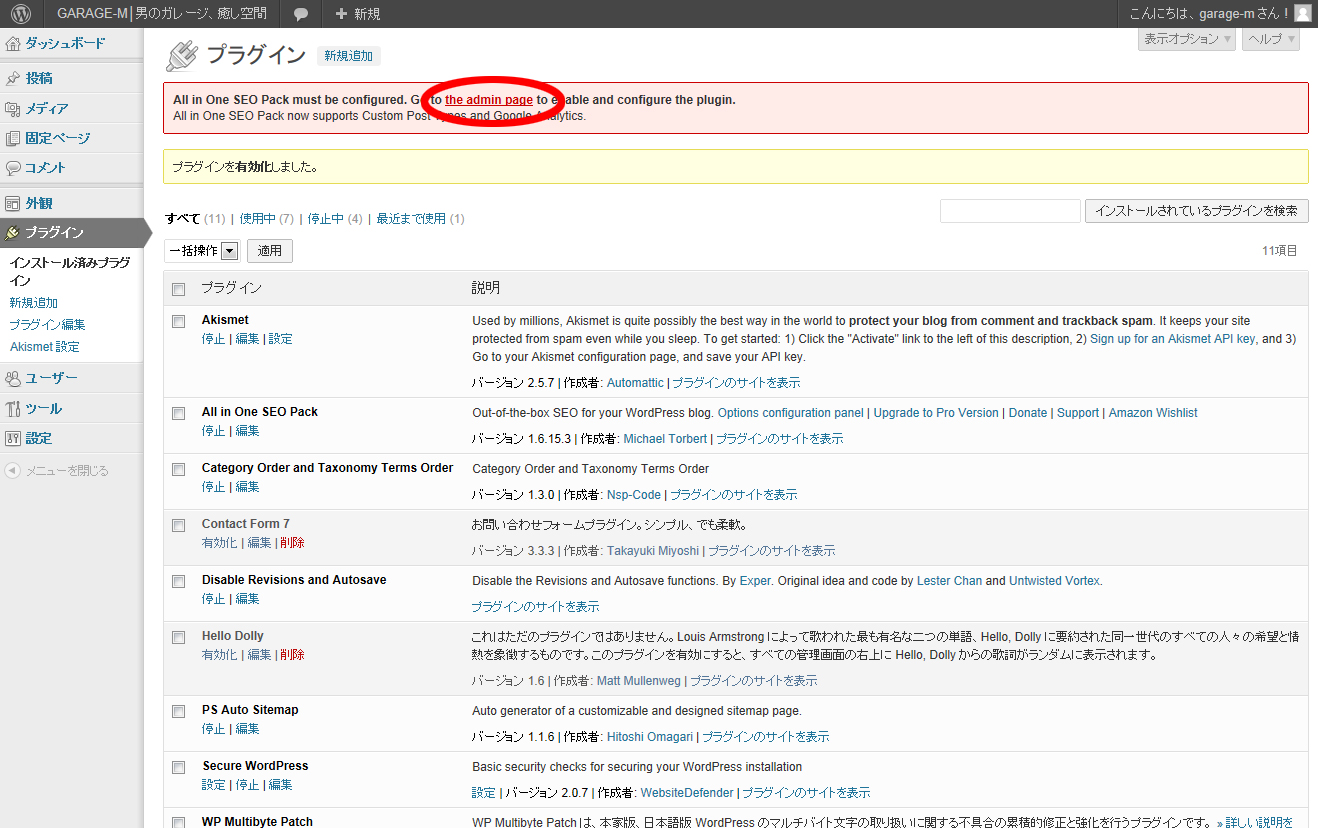
Task: Click 削除 under Hello Dolly
Action: point(293,655)
